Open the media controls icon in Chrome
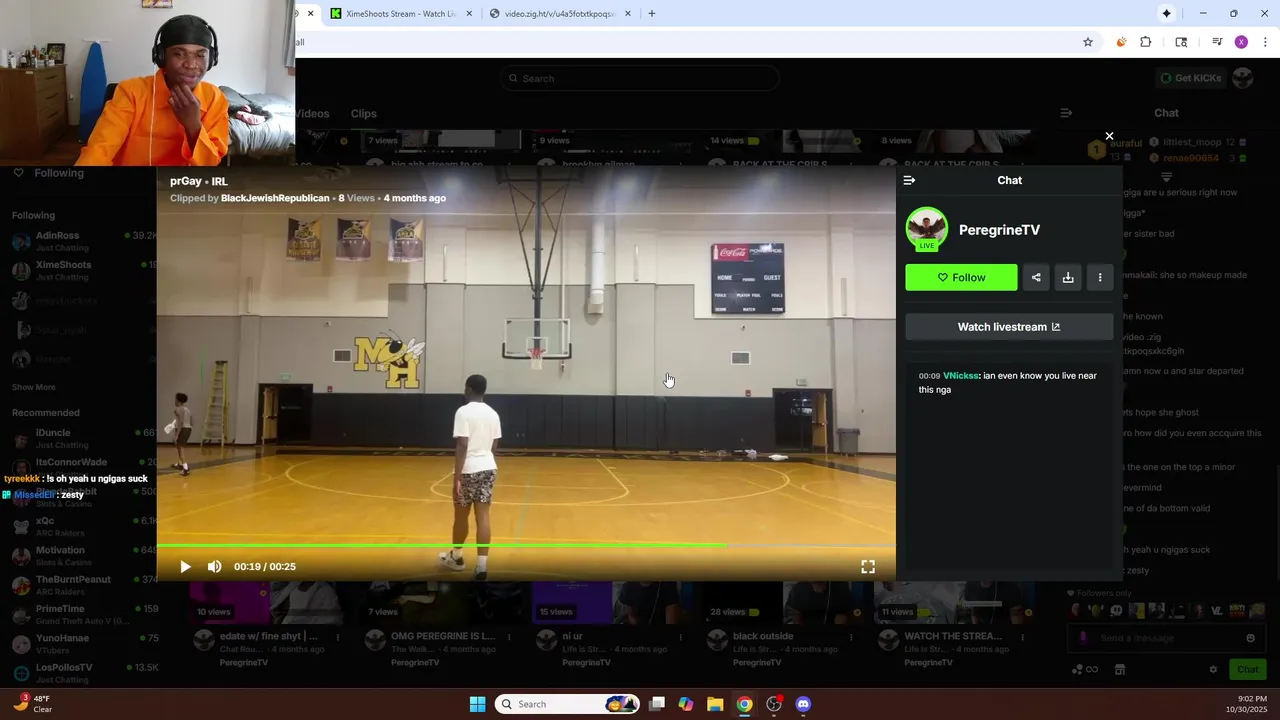Viewport: 1280px width, 720px height. click(1217, 42)
